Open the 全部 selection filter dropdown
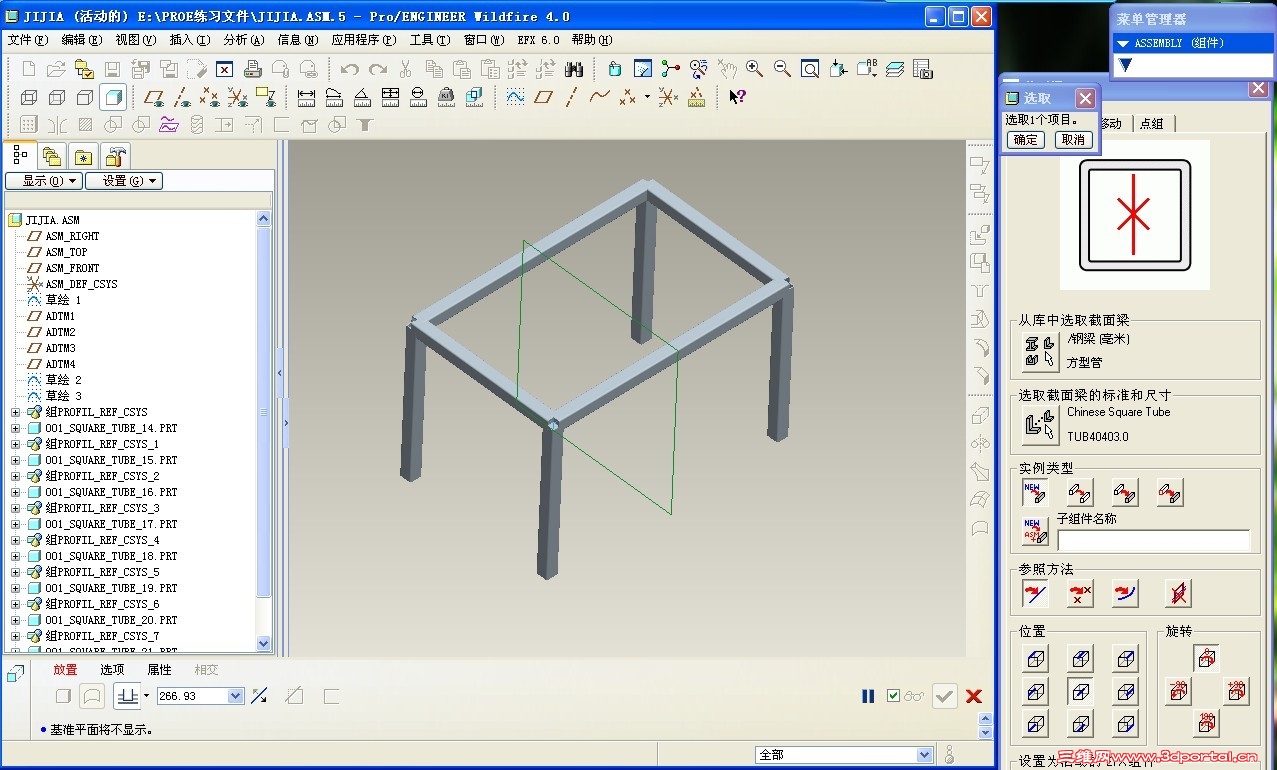The width and height of the screenshot is (1277, 770). coord(924,755)
